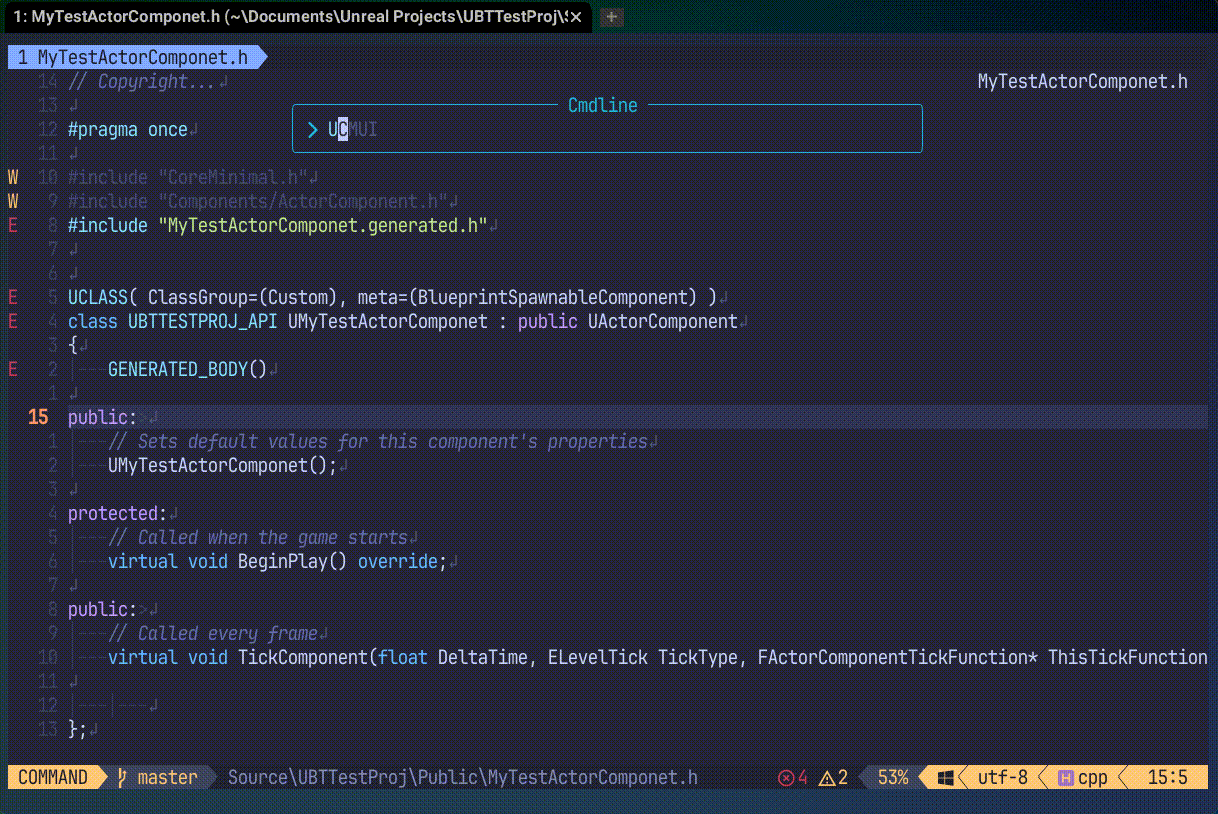Click the E error sign beside GENERATED_BODY()

13,369
